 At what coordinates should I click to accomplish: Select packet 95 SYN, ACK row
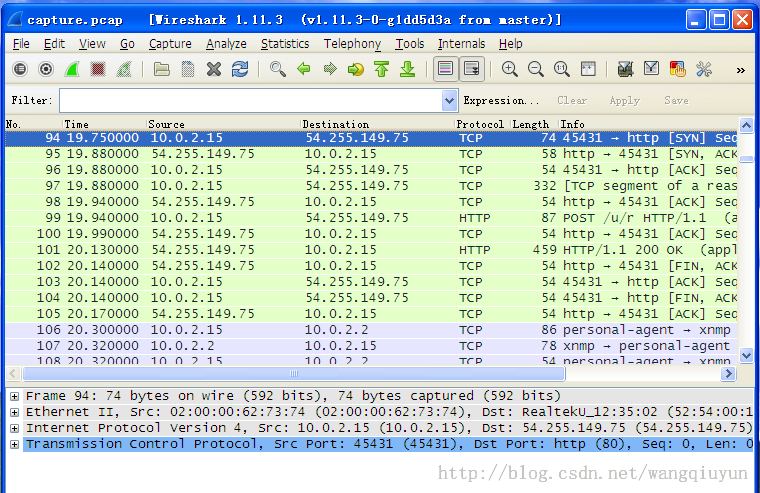tap(371, 154)
